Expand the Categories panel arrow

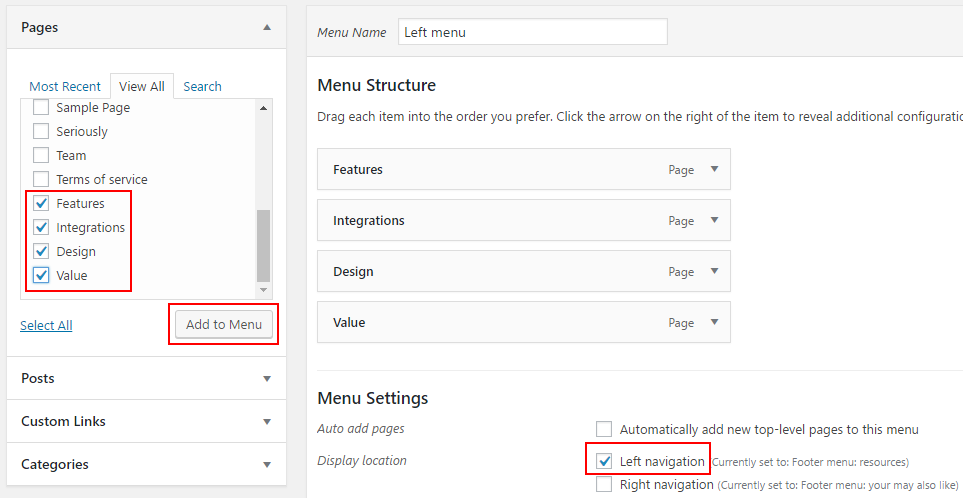click(x=267, y=464)
